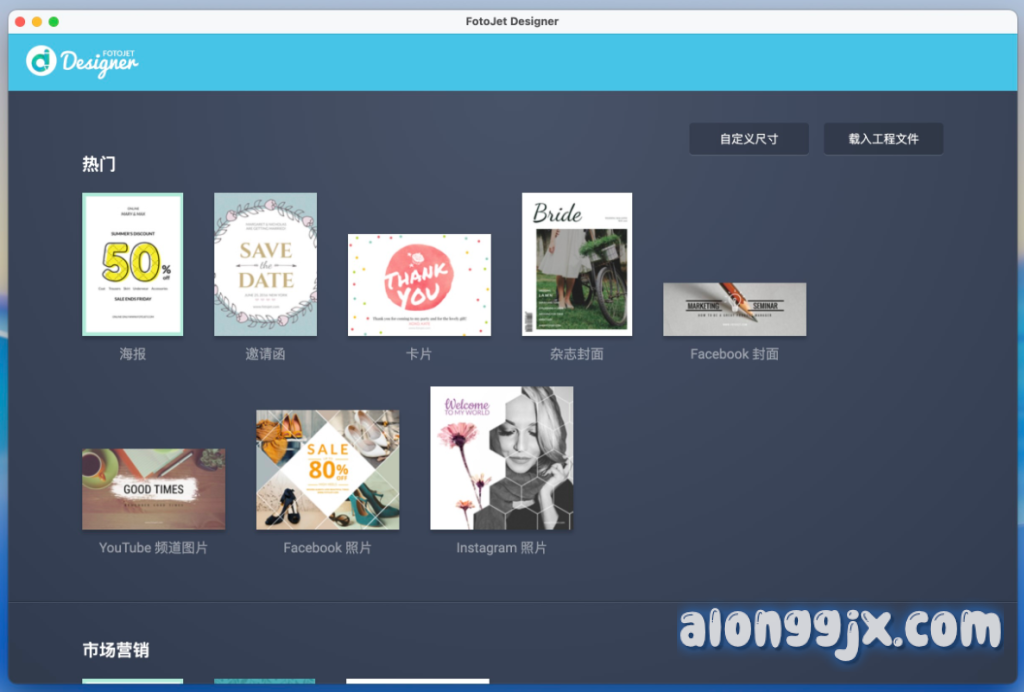This screenshot has width=1024, height=692.
Task: Click the Facebook 封面 text label
Action: [x=734, y=354]
